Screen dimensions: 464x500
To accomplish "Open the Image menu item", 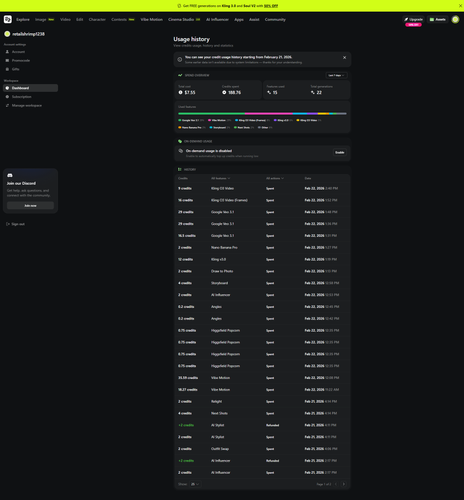I will 41,20.
